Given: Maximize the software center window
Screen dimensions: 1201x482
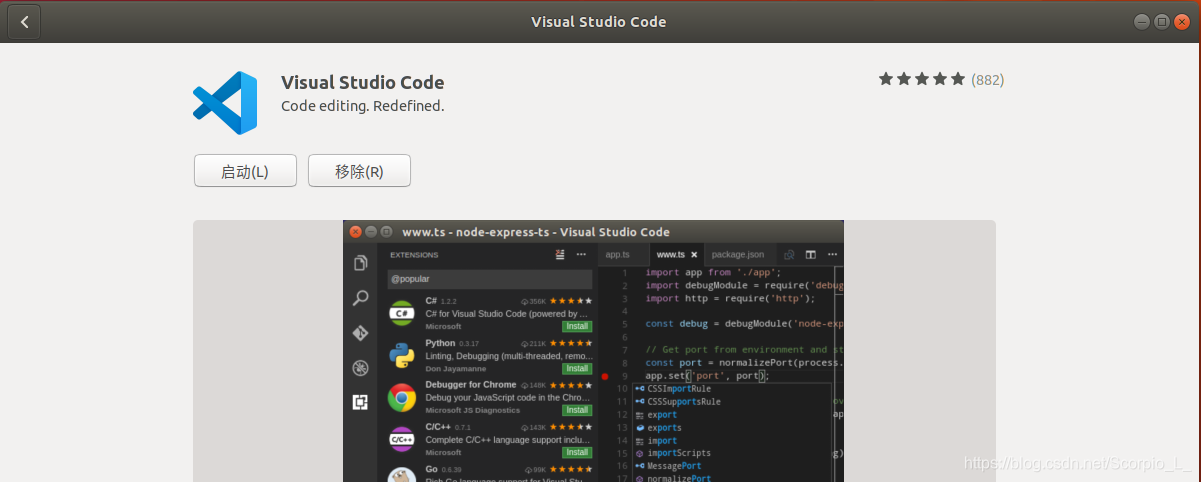Looking at the screenshot, I should coord(1162,21).
